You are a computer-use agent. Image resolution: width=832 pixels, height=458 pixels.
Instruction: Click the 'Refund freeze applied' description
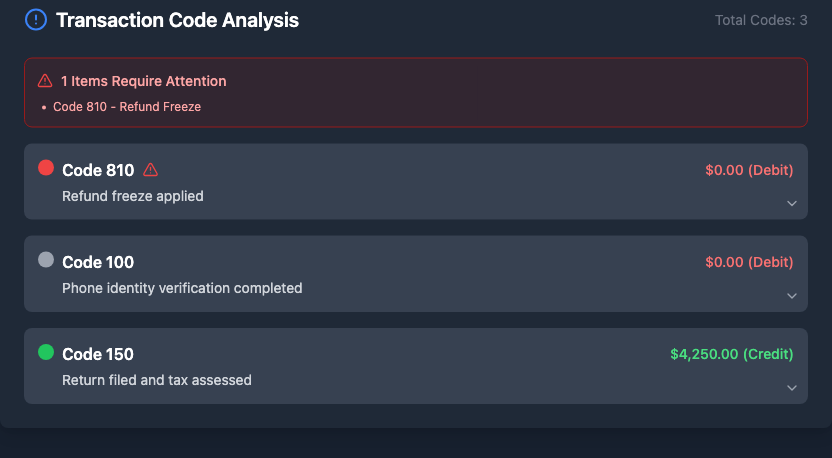pyautogui.click(x=133, y=196)
